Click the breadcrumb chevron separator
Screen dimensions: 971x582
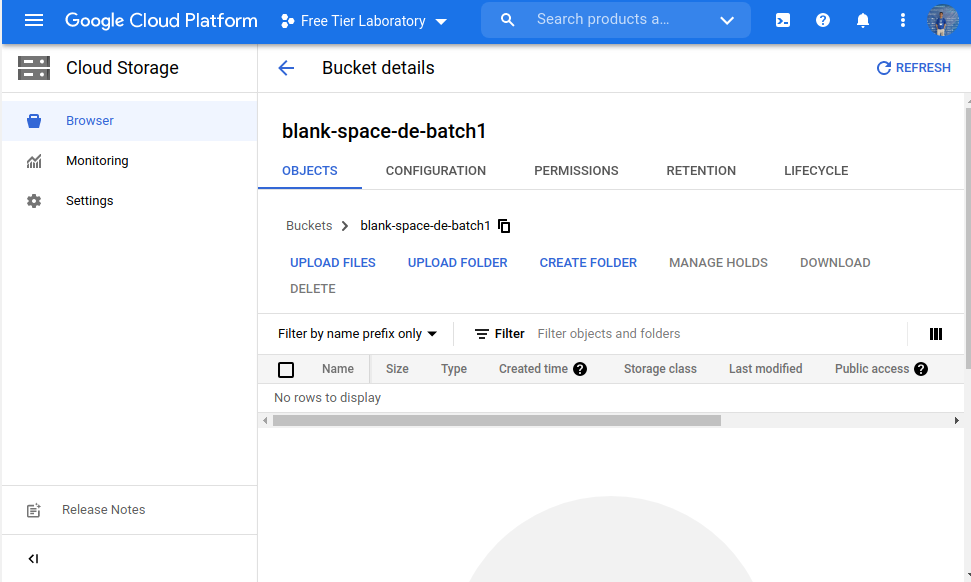(345, 226)
